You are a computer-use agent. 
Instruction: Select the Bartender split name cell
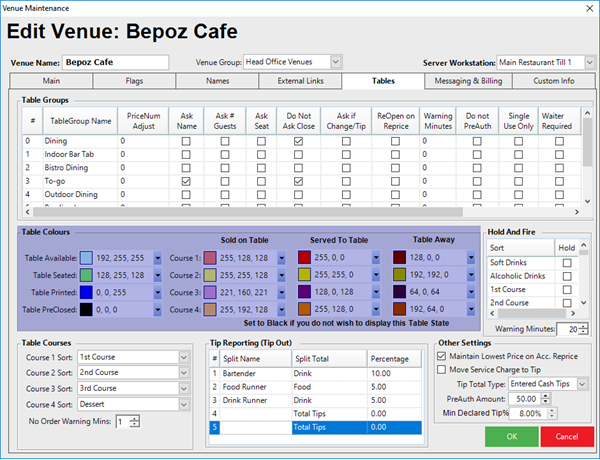click(256, 374)
